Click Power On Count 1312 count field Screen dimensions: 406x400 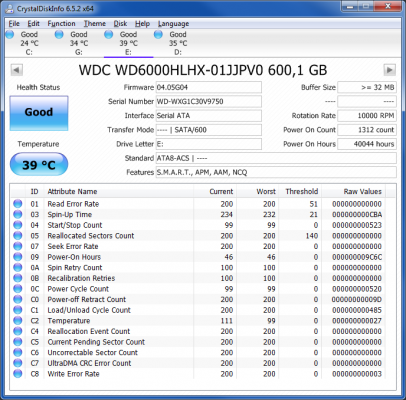(367, 130)
